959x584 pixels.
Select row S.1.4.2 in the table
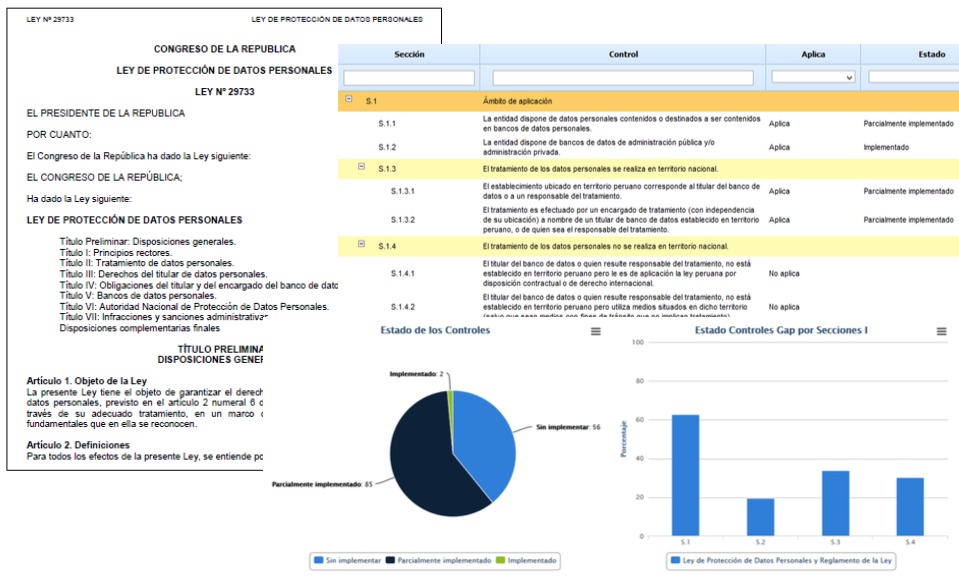coord(648,306)
